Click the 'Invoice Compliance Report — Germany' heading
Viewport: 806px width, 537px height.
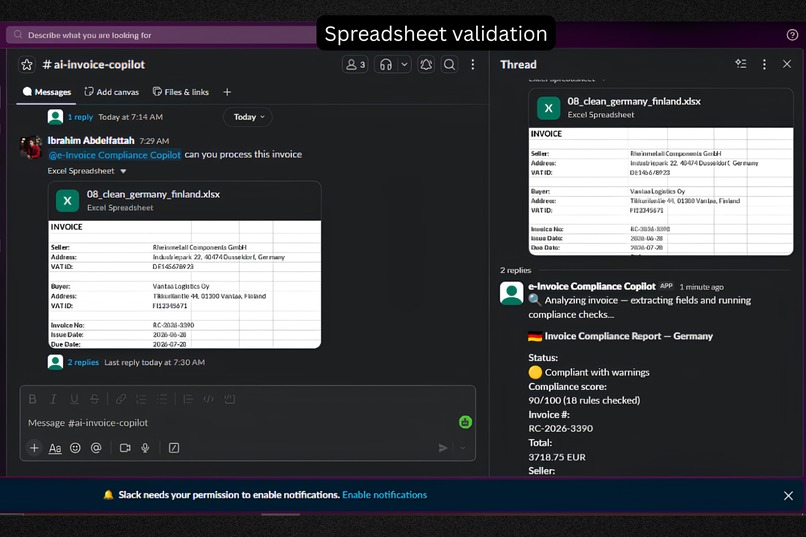click(629, 336)
